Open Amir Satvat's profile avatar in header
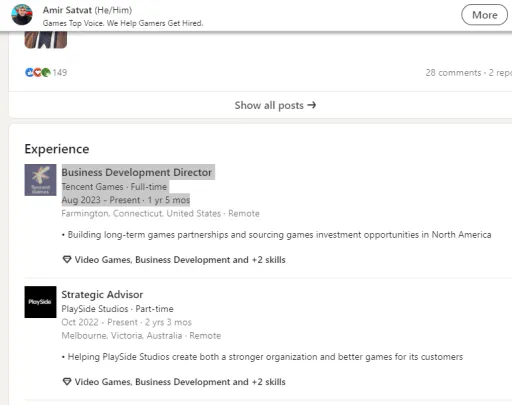 click(x=22, y=15)
